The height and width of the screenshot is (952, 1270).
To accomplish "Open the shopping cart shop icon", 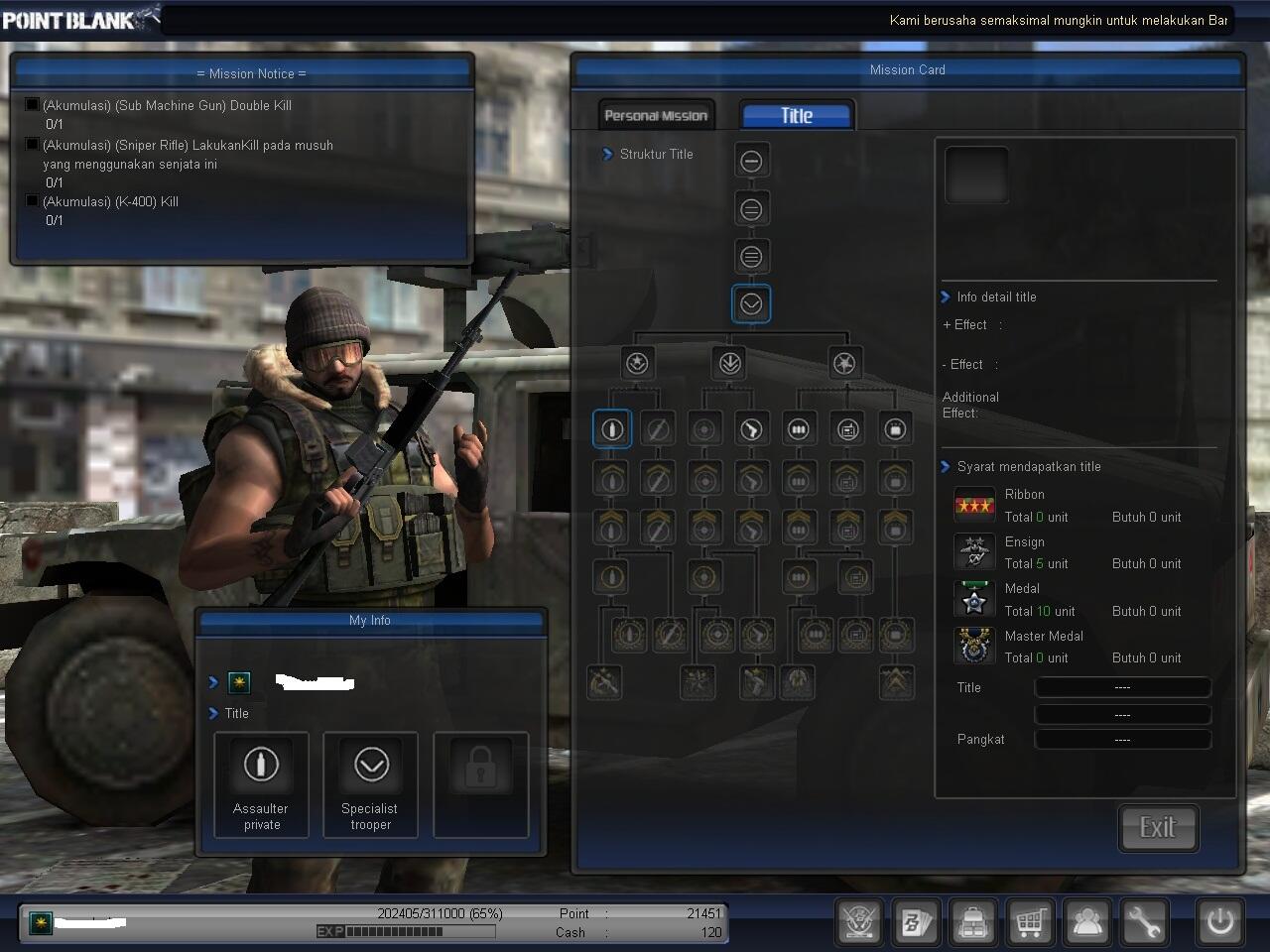I will pyautogui.click(x=1030, y=922).
